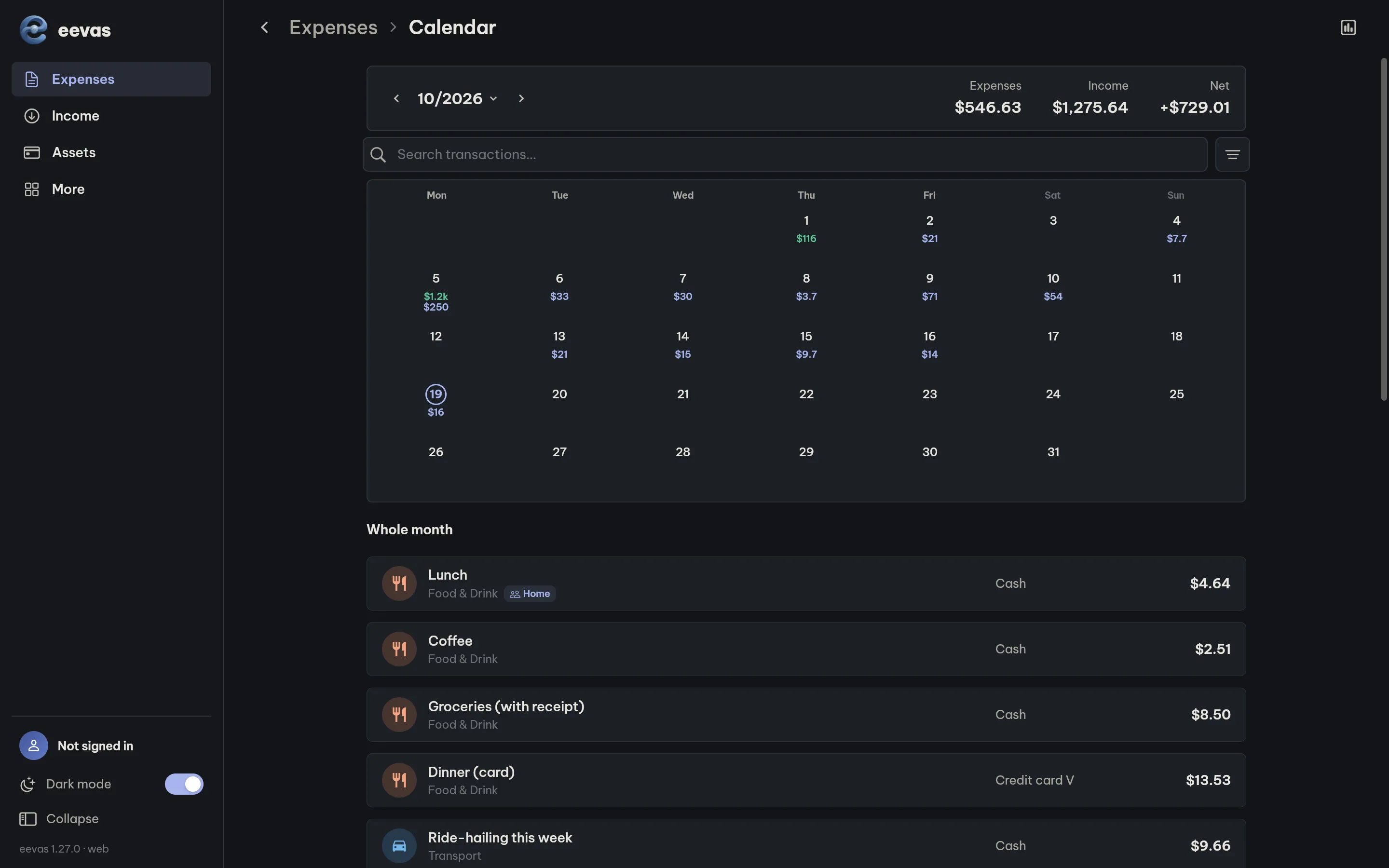Click the page's vertical scrollbar
The width and height of the screenshot is (1389, 868).
[x=1384, y=229]
